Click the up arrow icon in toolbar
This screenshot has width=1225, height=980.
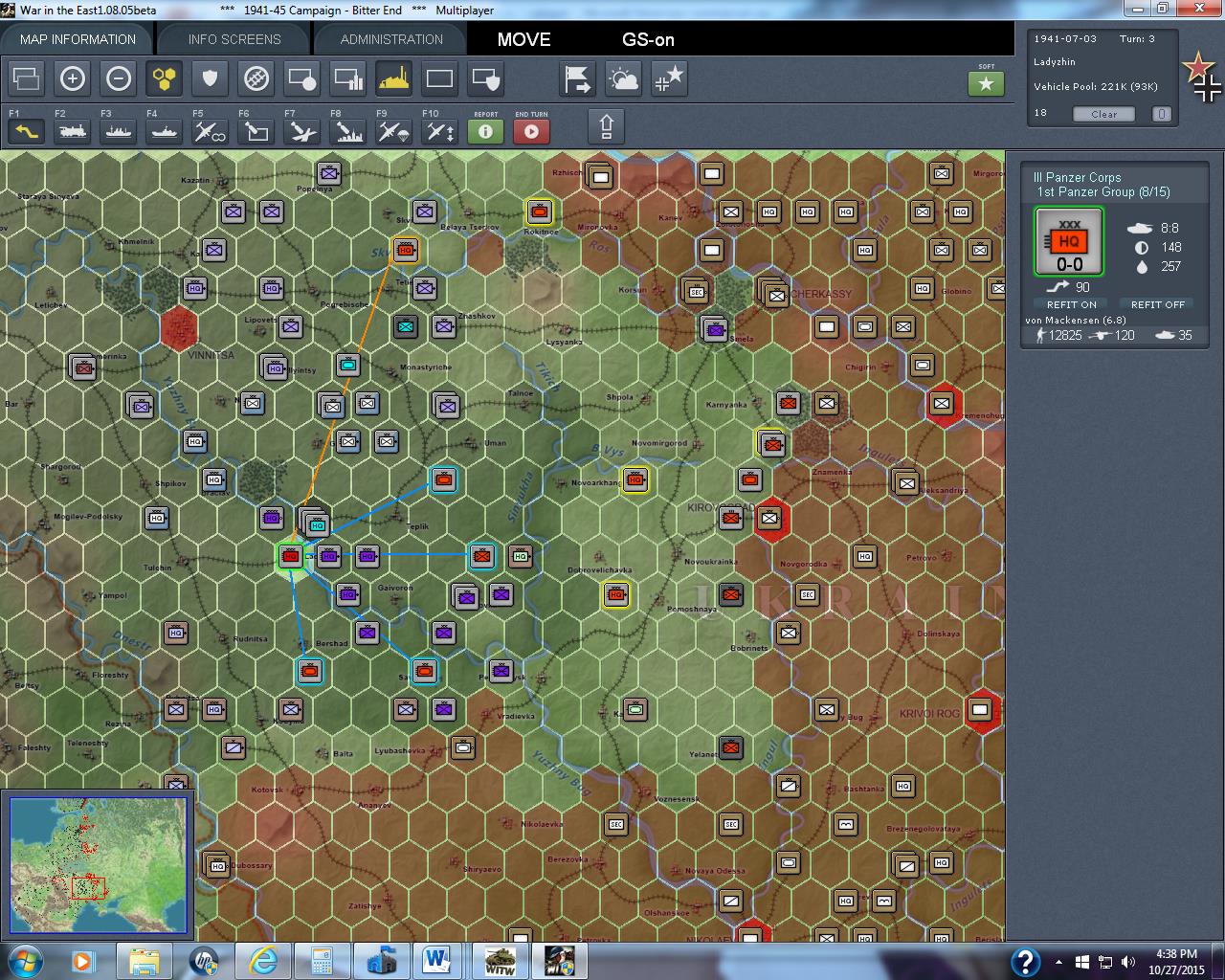(606, 126)
